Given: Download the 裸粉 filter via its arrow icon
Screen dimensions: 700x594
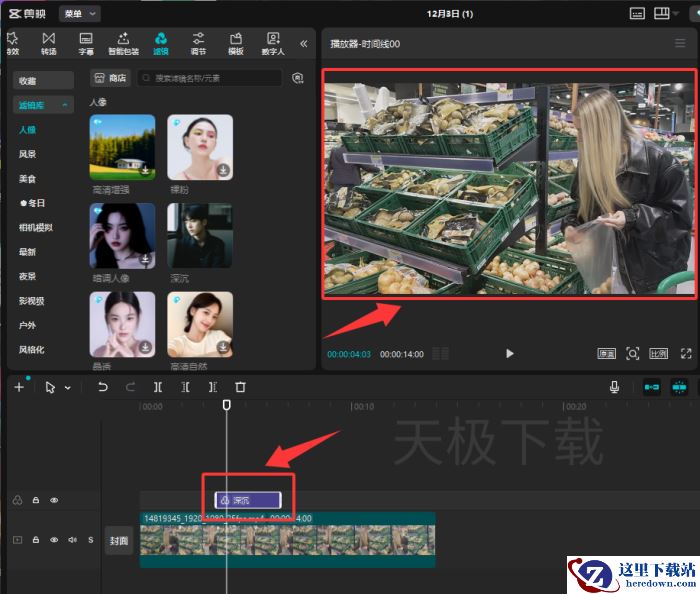Looking at the screenshot, I should point(223,170).
